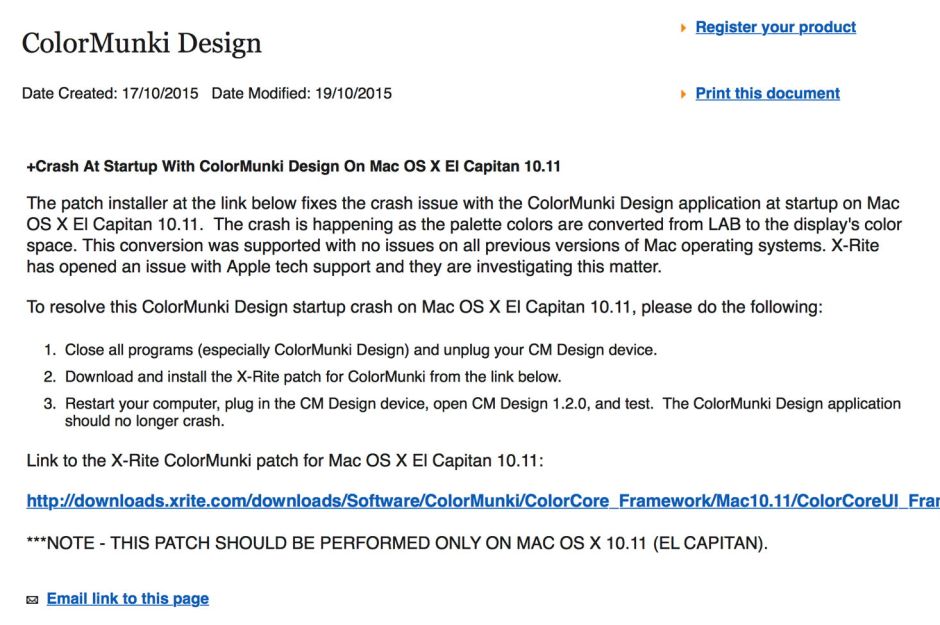Viewport: 940px width, 625px height.
Task: Click orange arrow beside Register your product
Action: click(683, 28)
